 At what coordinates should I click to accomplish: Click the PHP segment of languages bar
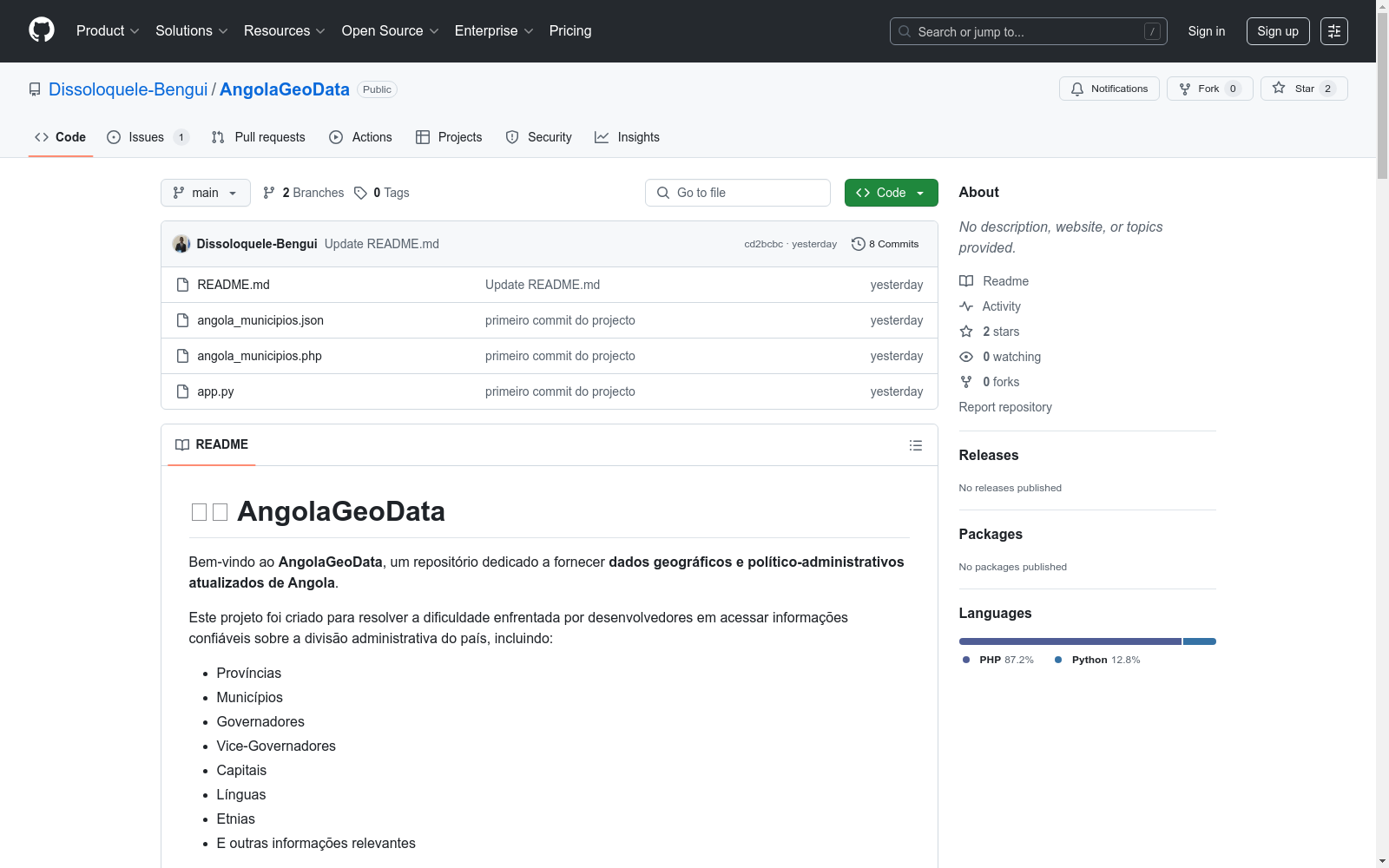pyautogui.click(x=1070, y=641)
